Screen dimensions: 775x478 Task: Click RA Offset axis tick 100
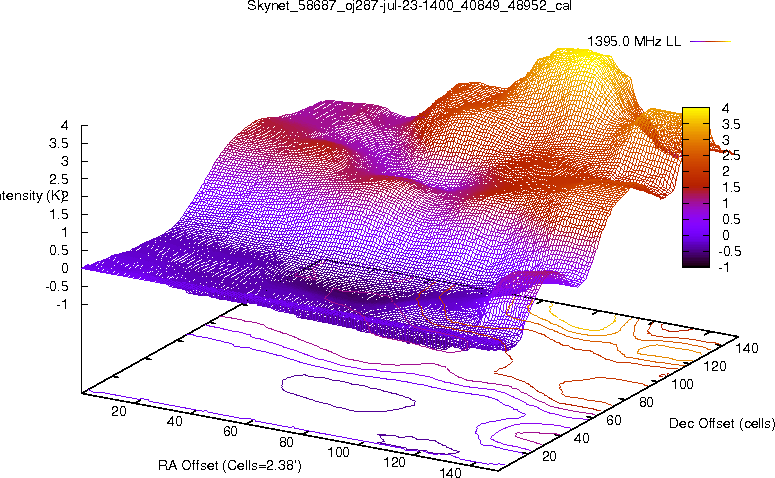click(x=339, y=452)
